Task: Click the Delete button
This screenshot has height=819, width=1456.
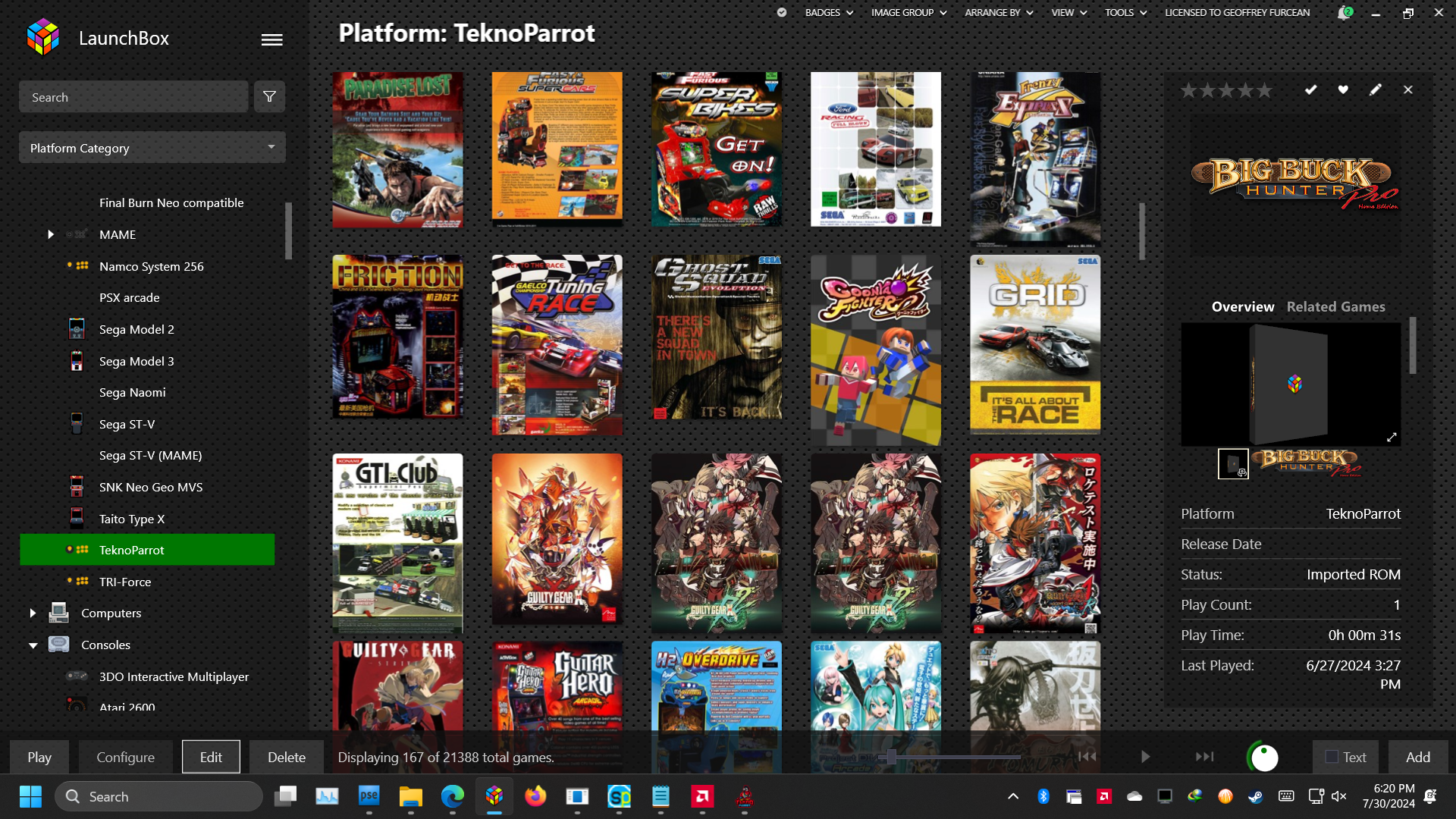Action: (x=287, y=757)
